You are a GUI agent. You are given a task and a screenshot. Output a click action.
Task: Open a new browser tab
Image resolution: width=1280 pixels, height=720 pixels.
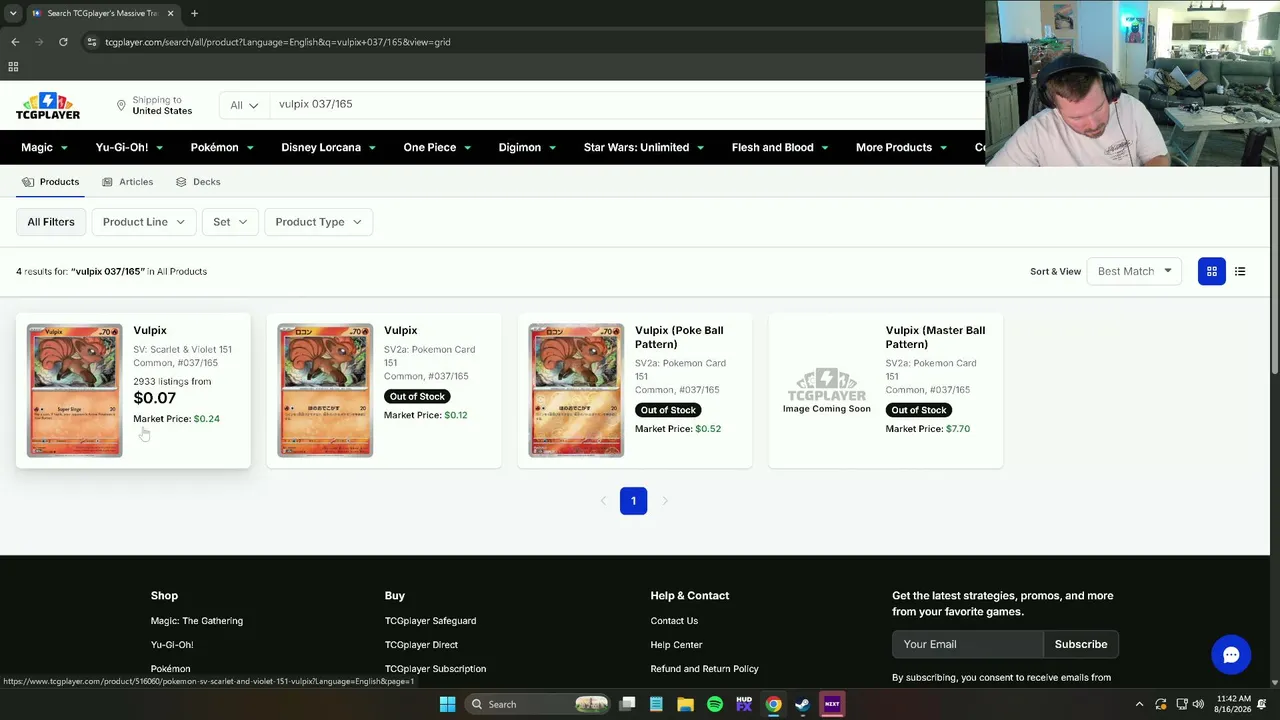click(194, 13)
